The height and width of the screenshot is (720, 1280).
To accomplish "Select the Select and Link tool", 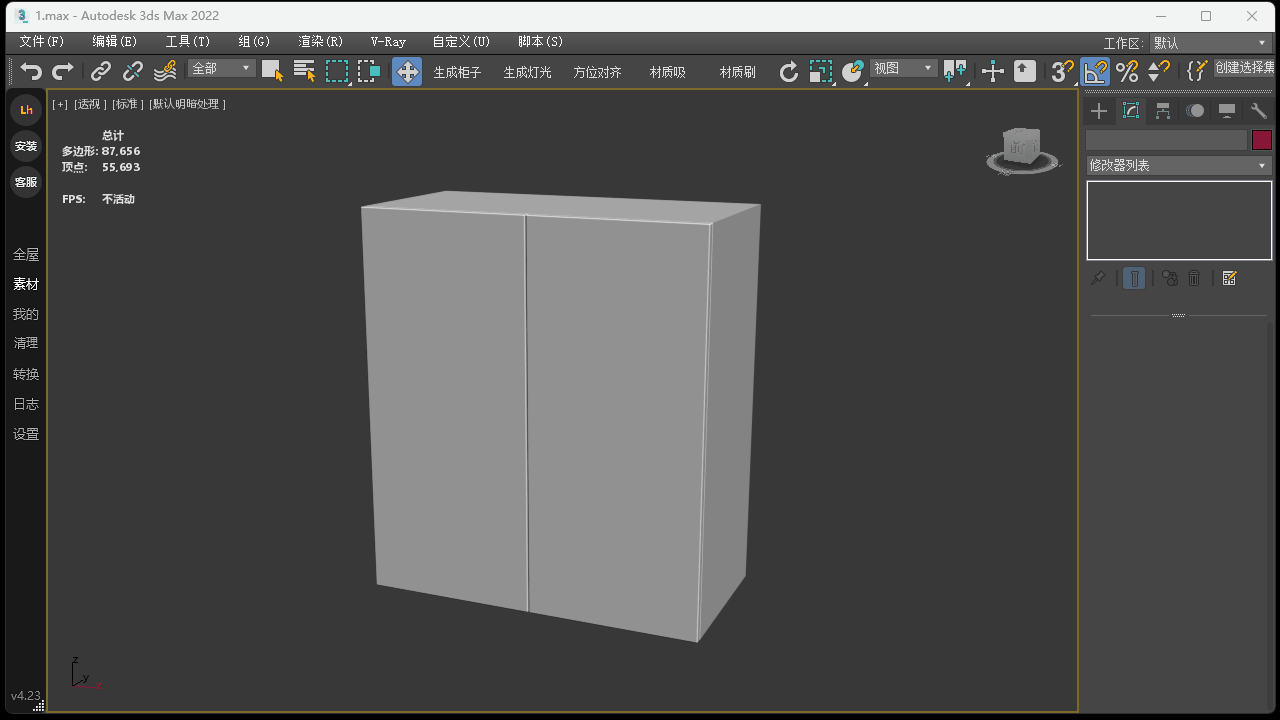I will tap(101, 71).
